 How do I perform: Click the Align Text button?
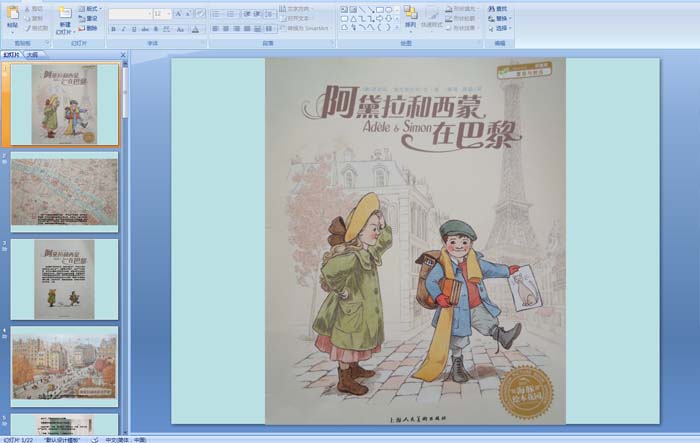[295, 18]
